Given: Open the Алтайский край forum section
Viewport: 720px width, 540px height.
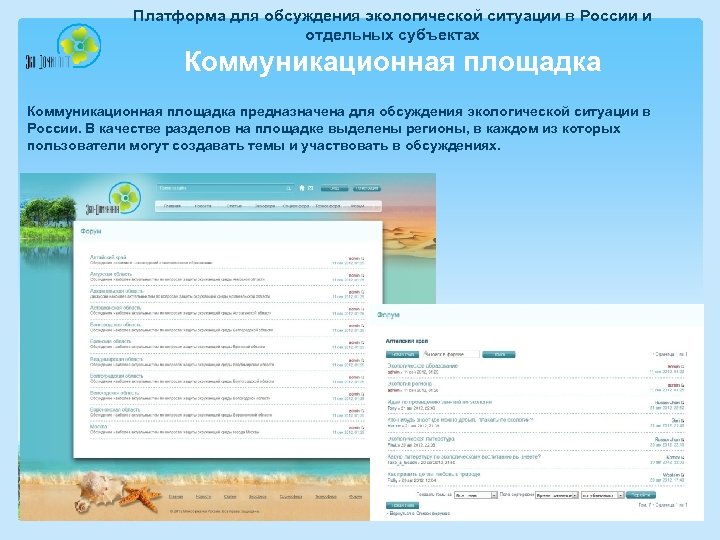Looking at the screenshot, I should tap(108, 257).
